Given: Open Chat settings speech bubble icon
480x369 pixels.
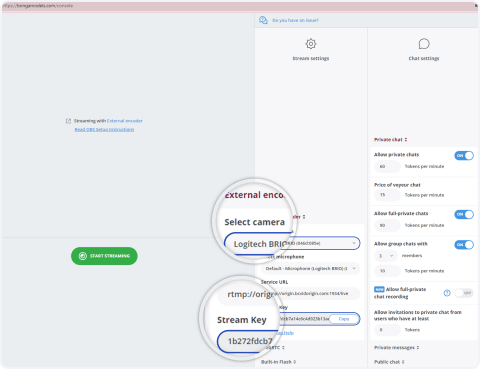Looking at the screenshot, I should [x=424, y=44].
